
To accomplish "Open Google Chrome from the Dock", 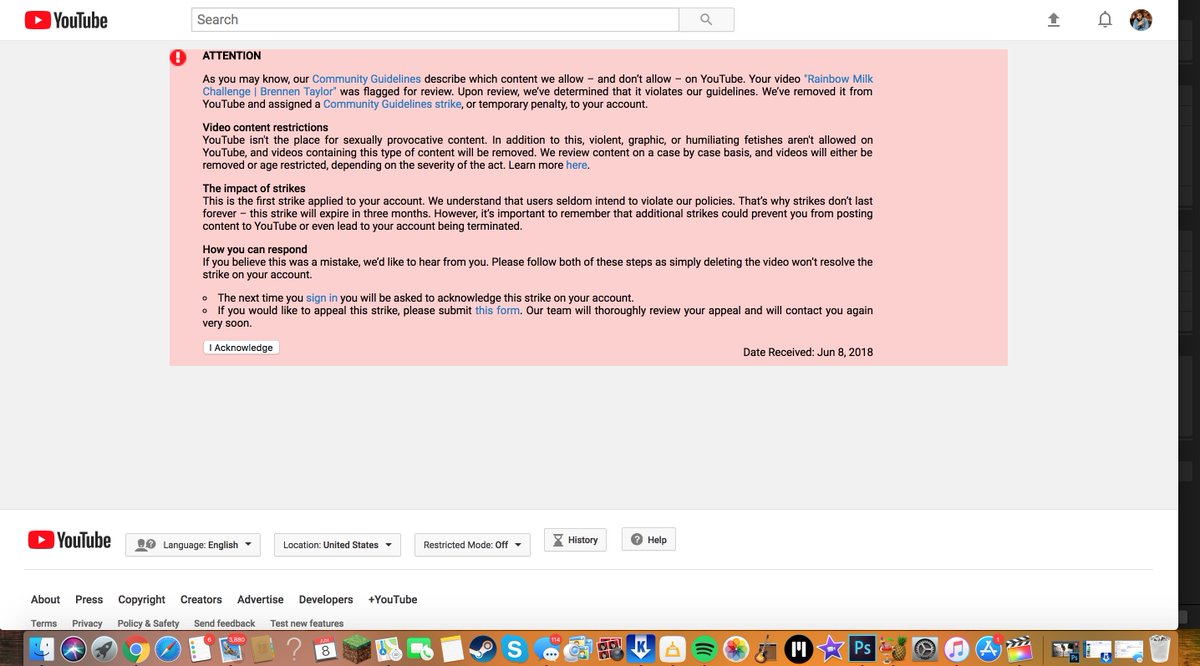I will point(136,649).
